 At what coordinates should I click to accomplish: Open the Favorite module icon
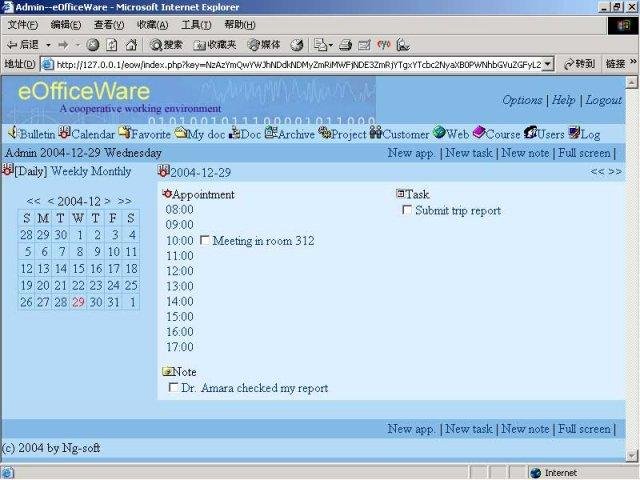(124, 132)
